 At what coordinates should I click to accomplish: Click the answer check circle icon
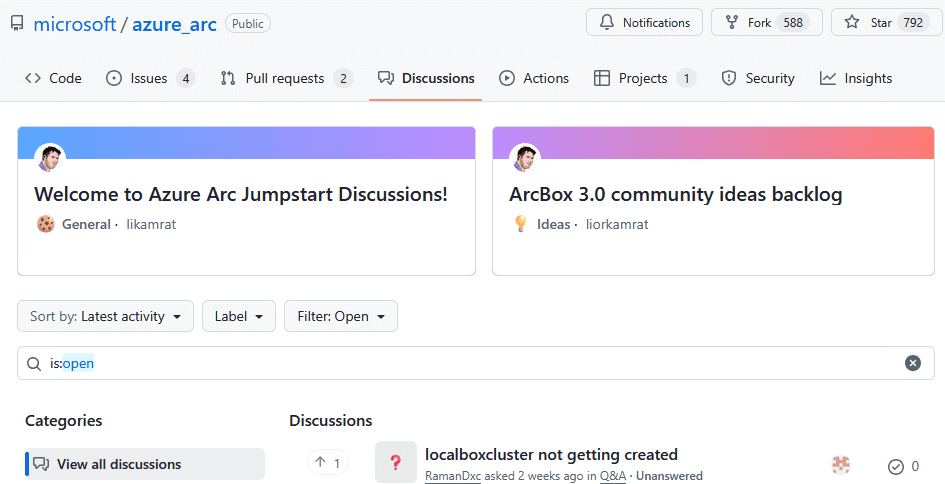coord(896,467)
